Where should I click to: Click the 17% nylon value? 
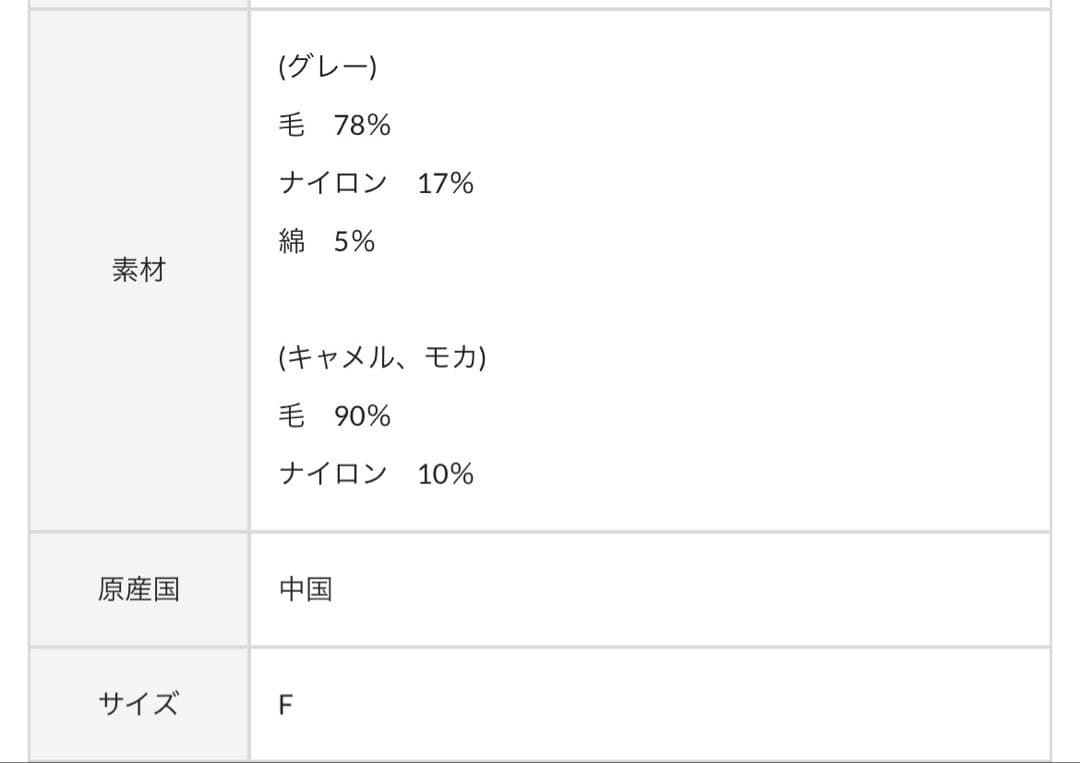445,183
